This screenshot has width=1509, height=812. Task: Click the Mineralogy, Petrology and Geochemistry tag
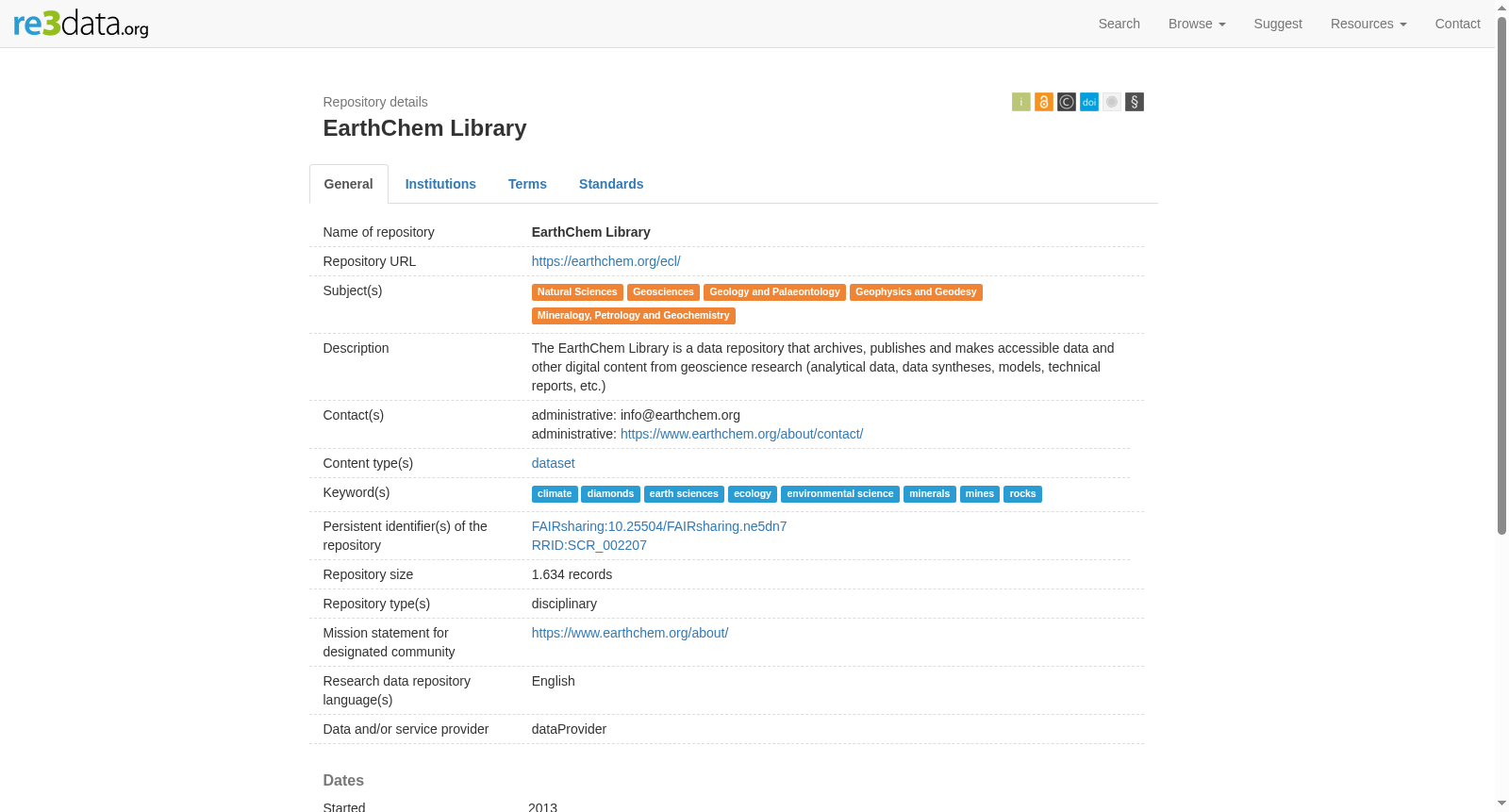point(634,316)
